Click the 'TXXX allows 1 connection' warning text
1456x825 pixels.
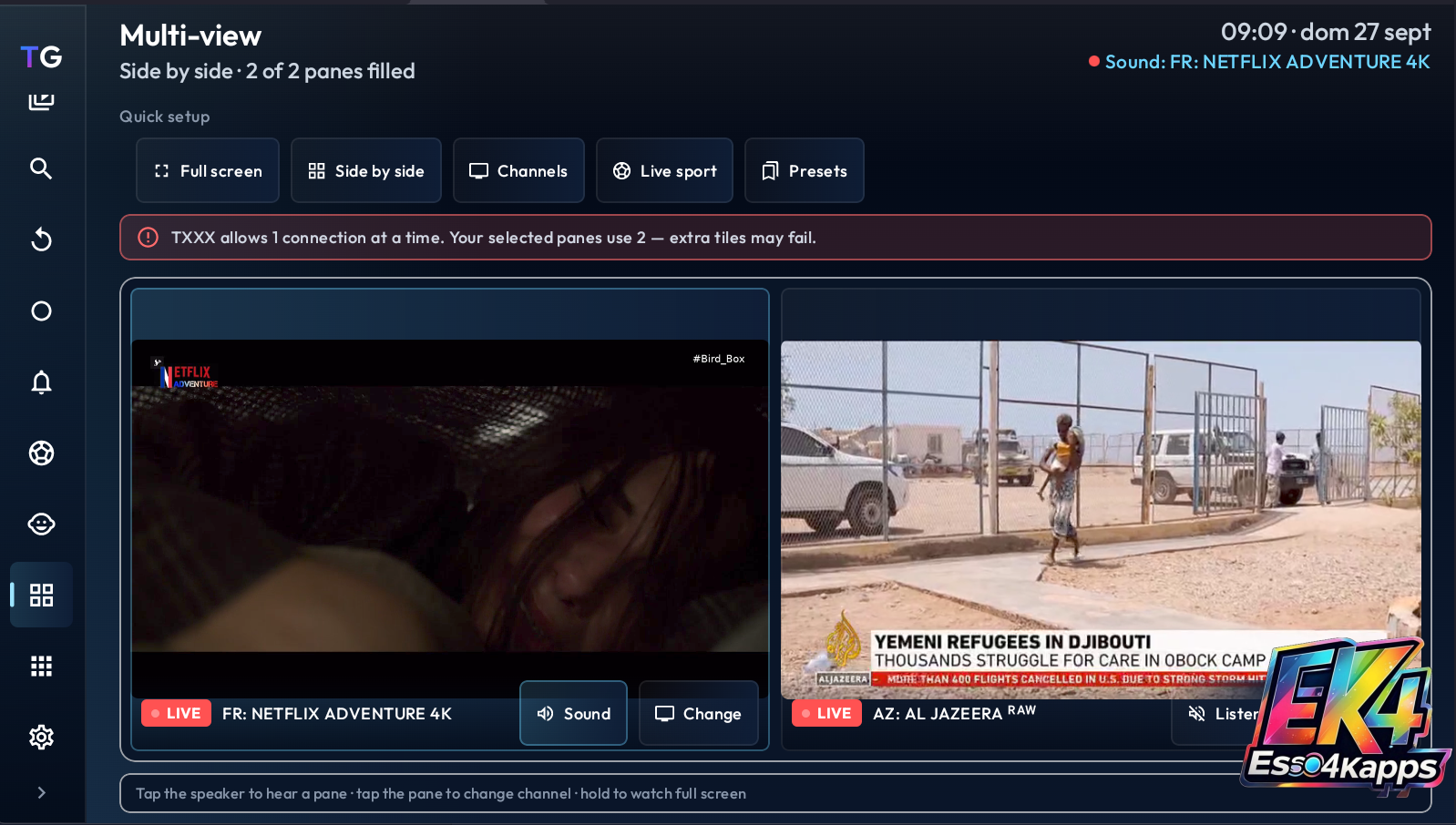(493, 238)
